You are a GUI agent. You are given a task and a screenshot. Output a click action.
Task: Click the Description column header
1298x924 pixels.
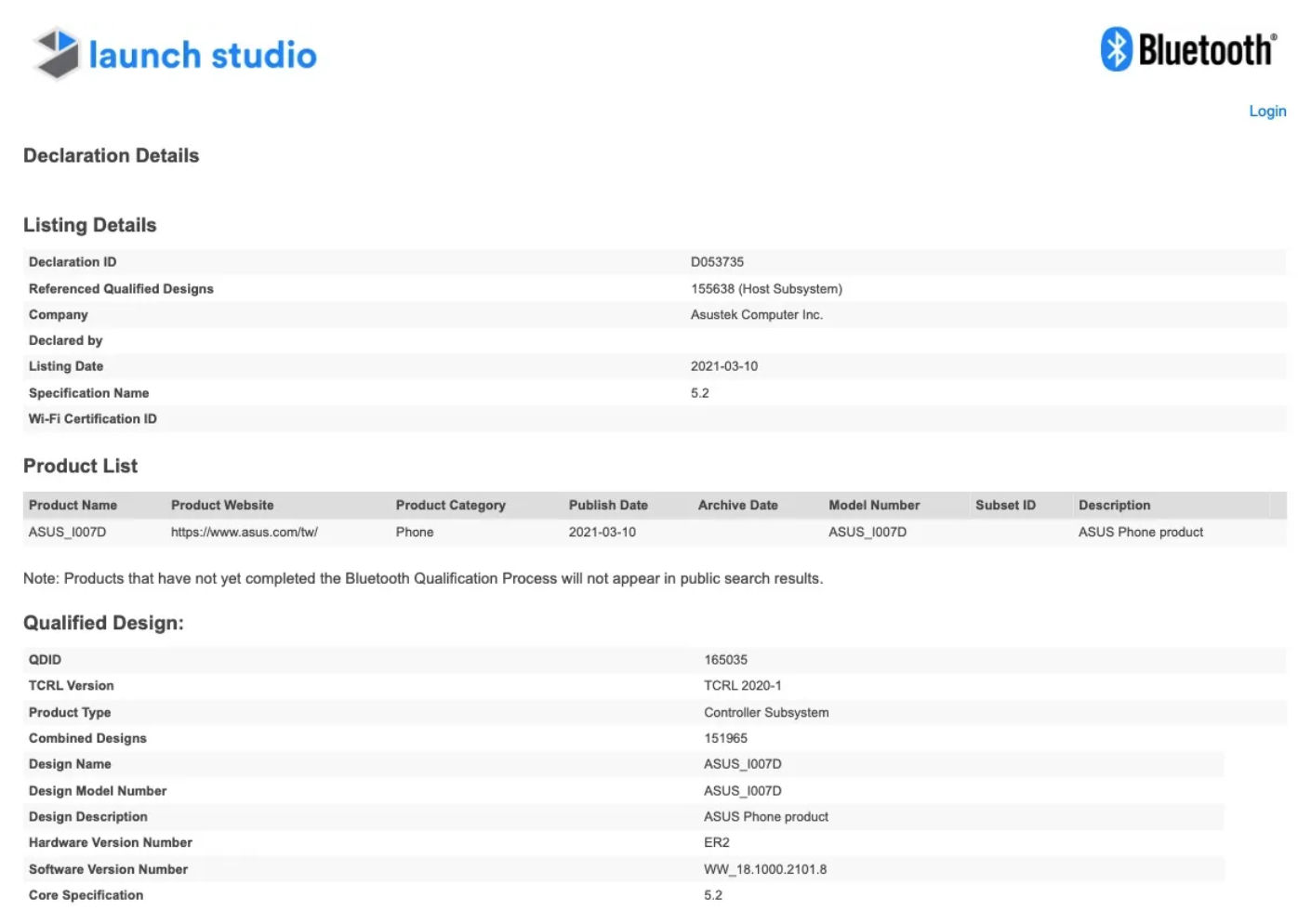point(1114,505)
